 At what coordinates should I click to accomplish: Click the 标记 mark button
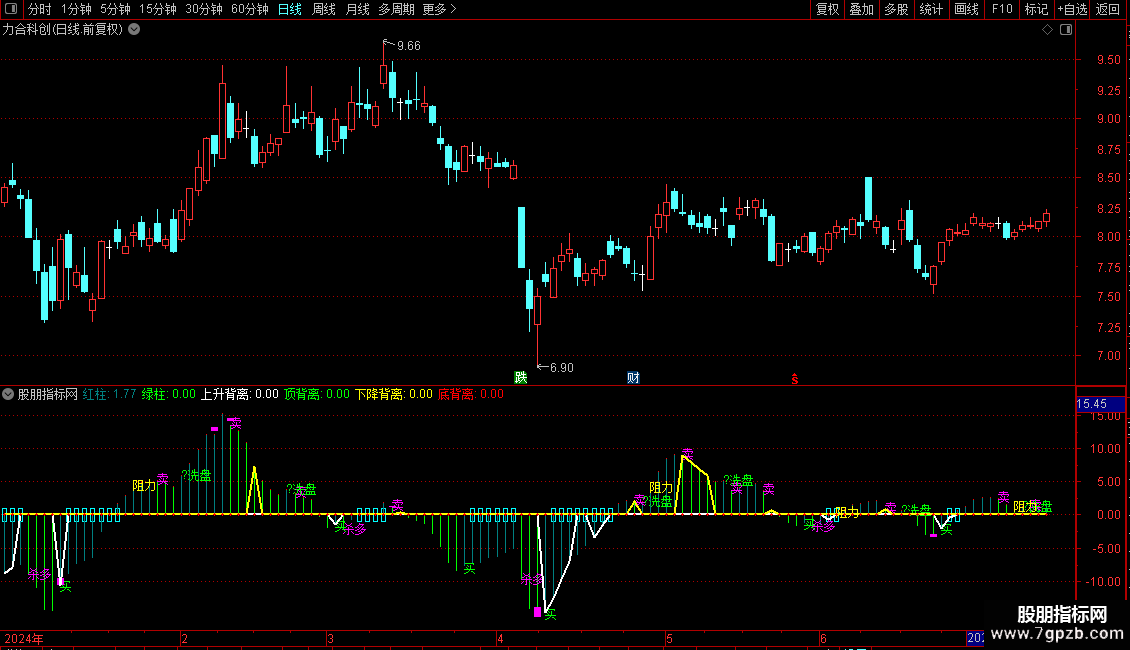coord(1036,9)
